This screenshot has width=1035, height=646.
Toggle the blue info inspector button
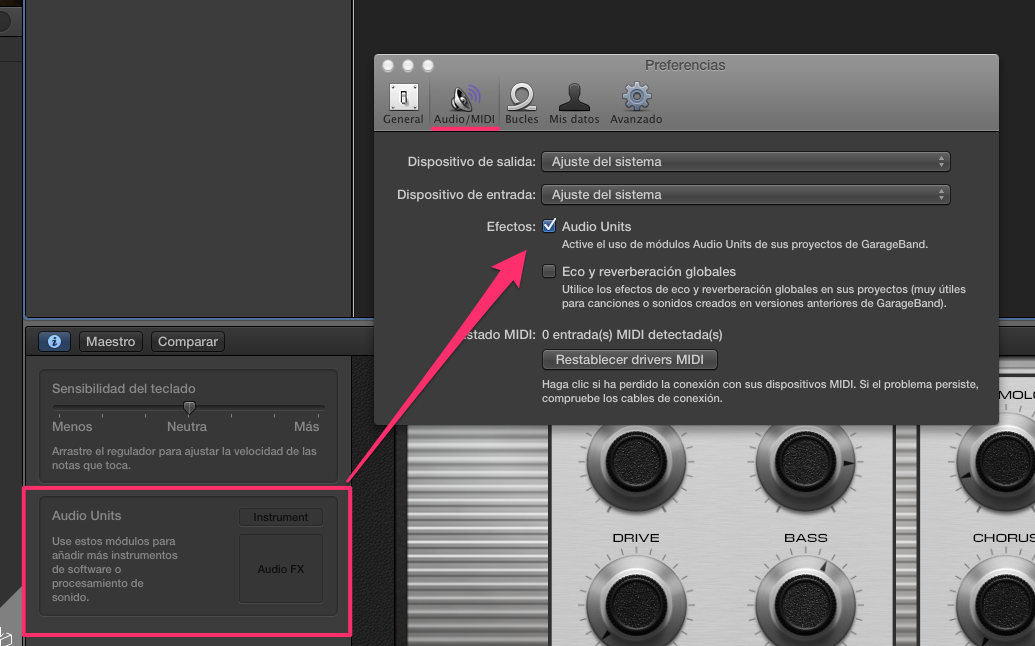click(x=54, y=341)
